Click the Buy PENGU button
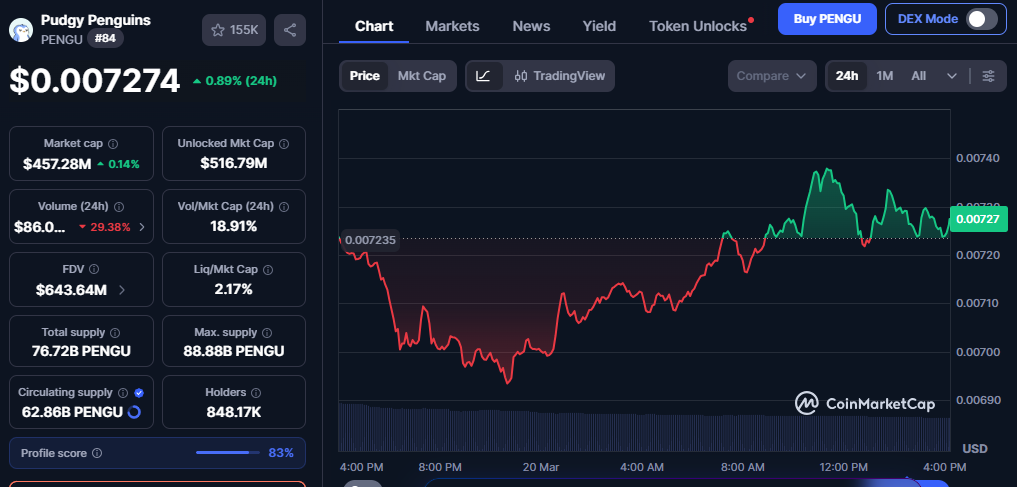1017x487 pixels. (x=827, y=19)
